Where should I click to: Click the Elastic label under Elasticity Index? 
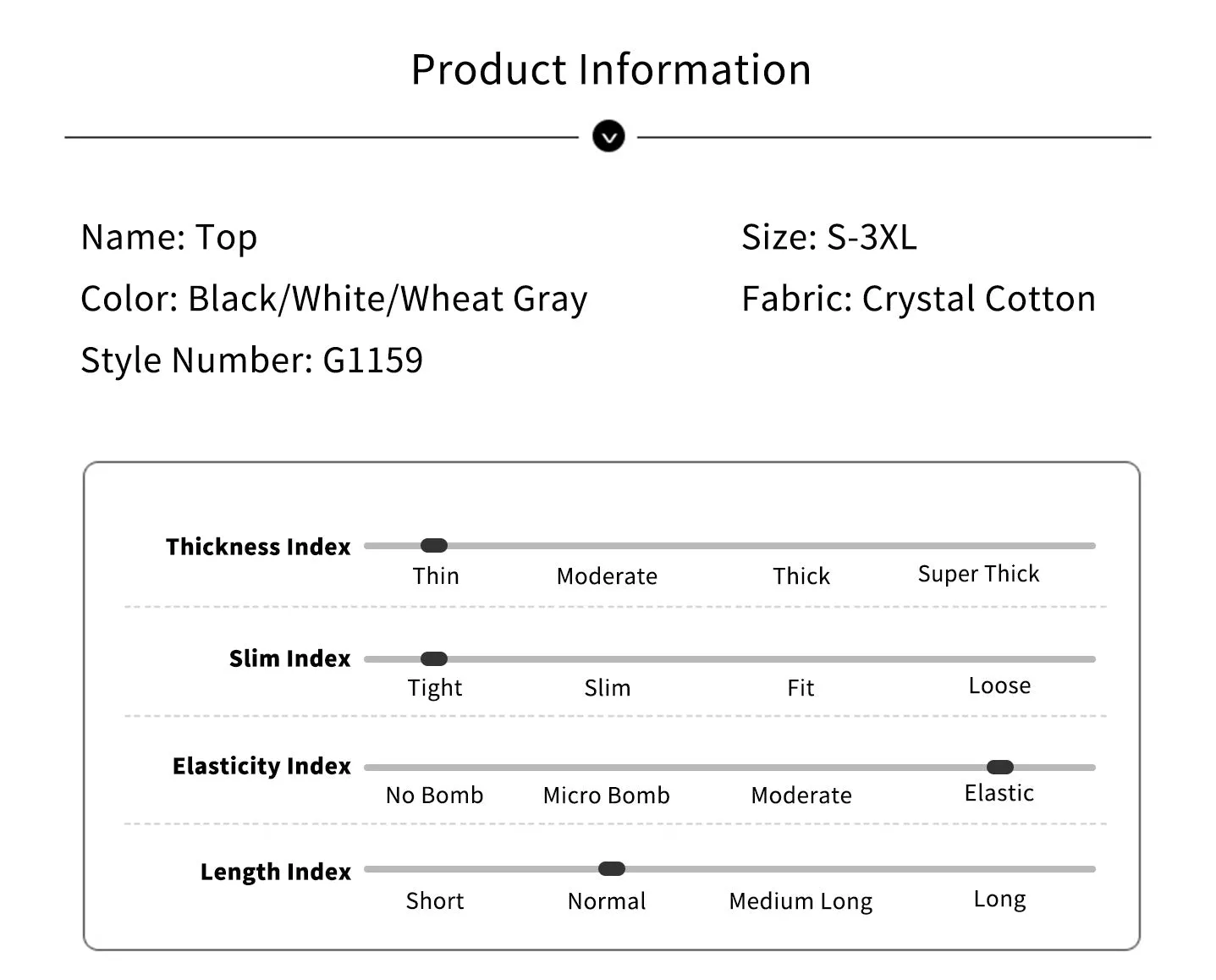coord(999,793)
